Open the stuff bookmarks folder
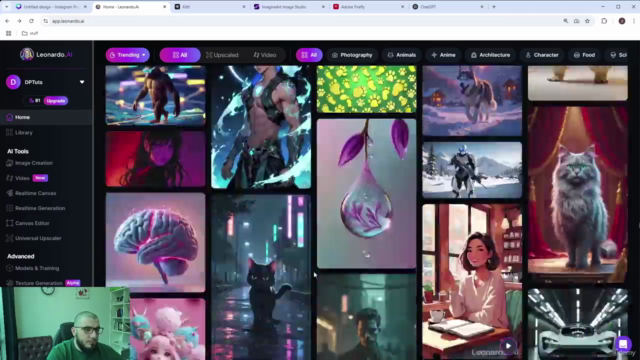The height and width of the screenshot is (360, 640). (30, 33)
